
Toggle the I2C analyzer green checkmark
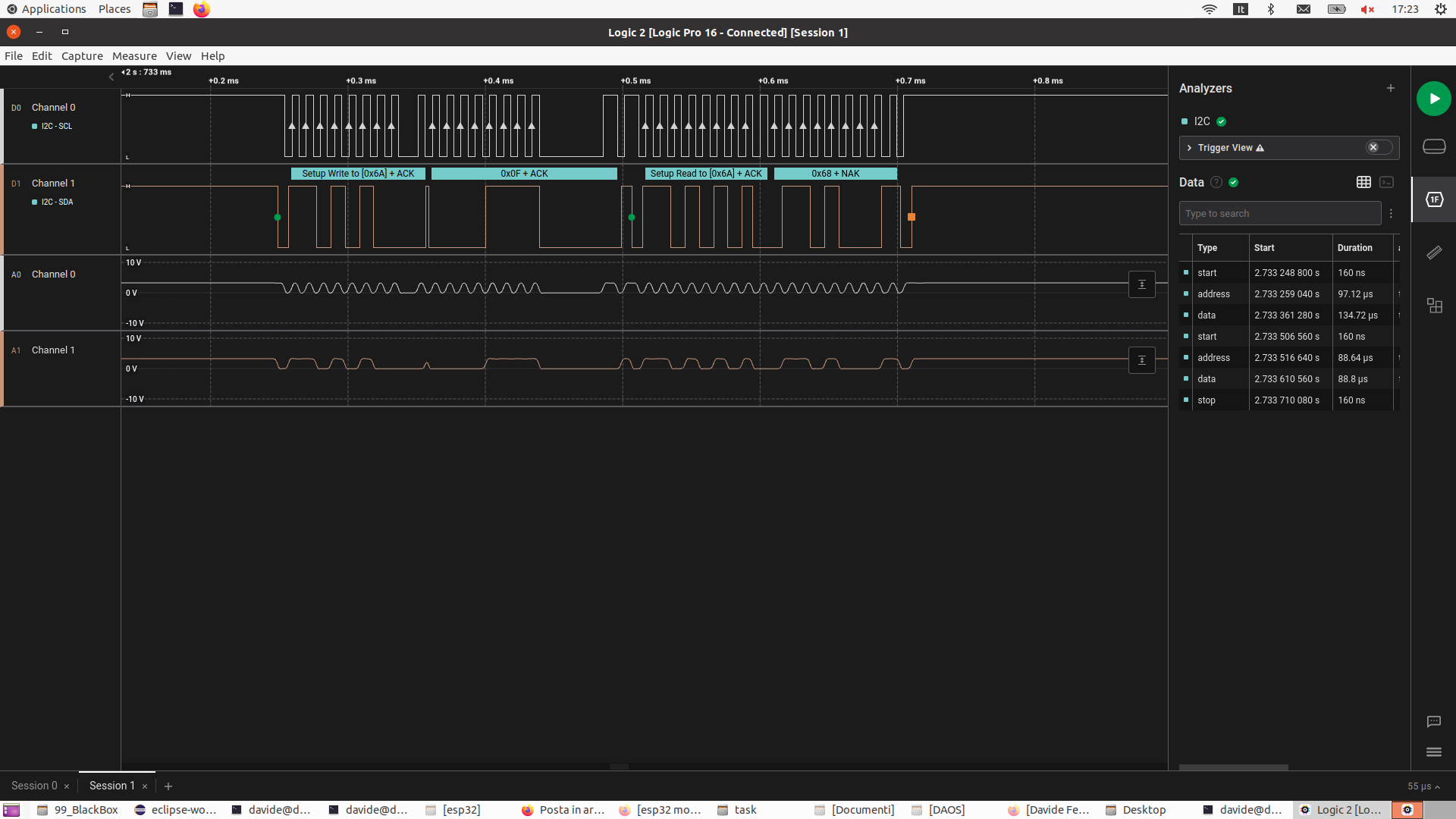(x=1221, y=121)
